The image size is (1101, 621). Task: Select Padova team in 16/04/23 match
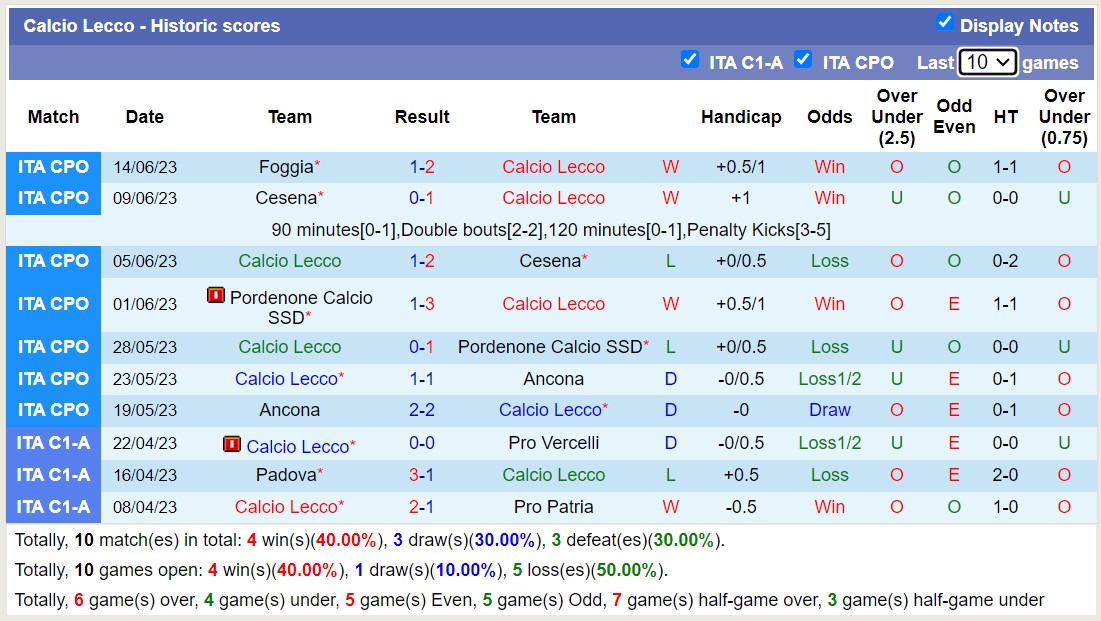click(x=286, y=475)
